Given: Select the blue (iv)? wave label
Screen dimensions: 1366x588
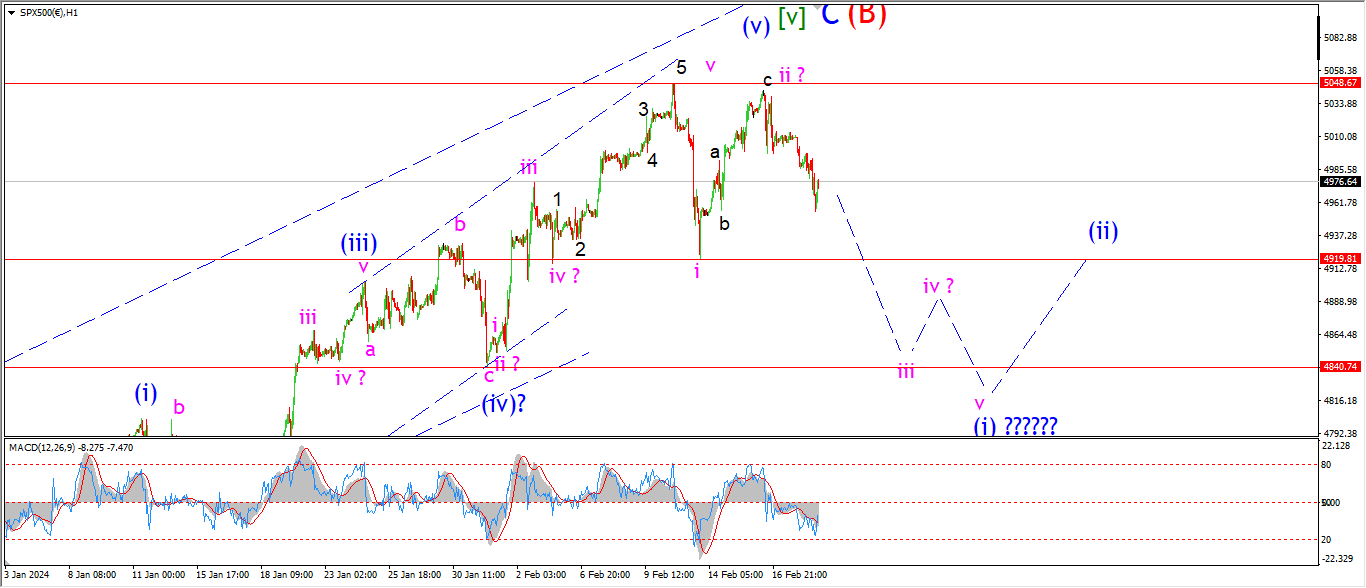Looking at the screenshot, I should pos(504,404).
